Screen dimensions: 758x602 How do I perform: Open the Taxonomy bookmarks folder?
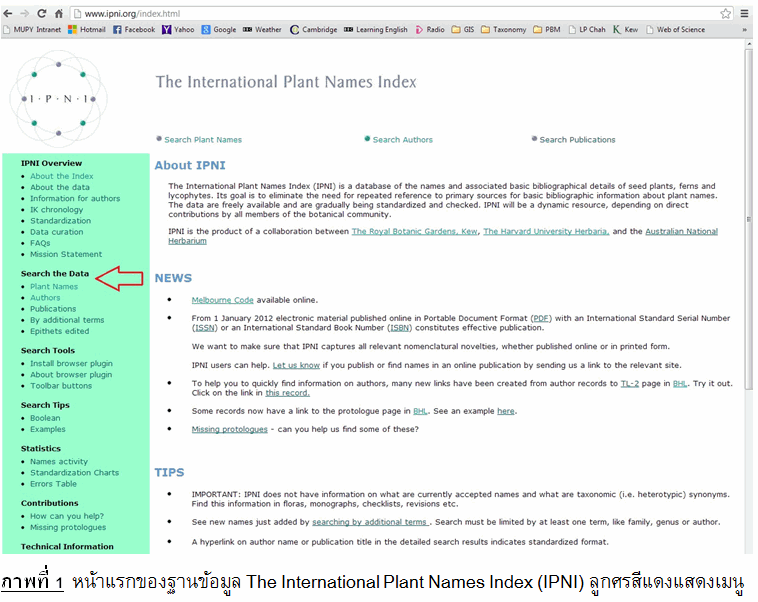click(x=503, y=30)
